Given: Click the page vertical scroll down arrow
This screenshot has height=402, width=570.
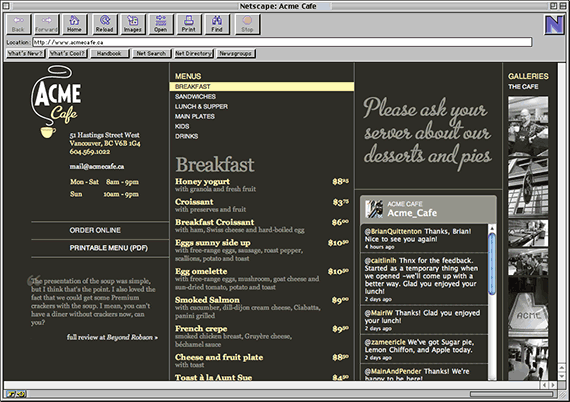Looking at the screenshot, I should [x=562, y=377].
